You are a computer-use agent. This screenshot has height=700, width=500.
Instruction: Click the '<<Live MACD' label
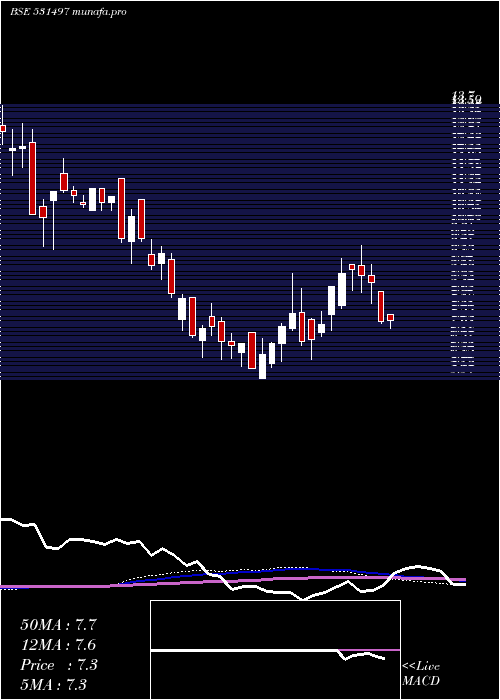point(421,674)
